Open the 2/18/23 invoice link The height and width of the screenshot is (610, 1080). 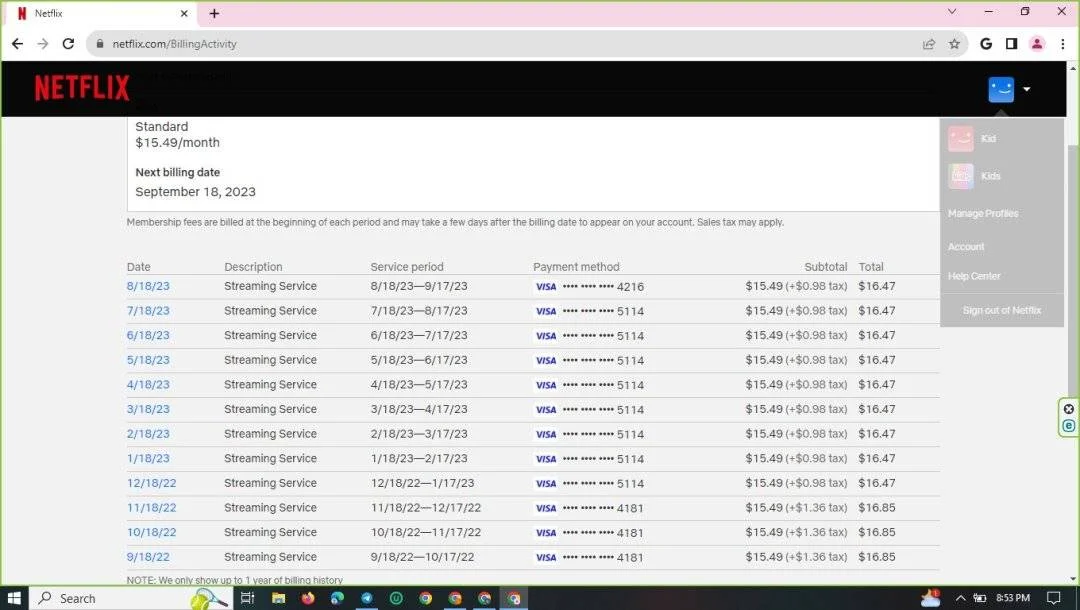[148, 434]
